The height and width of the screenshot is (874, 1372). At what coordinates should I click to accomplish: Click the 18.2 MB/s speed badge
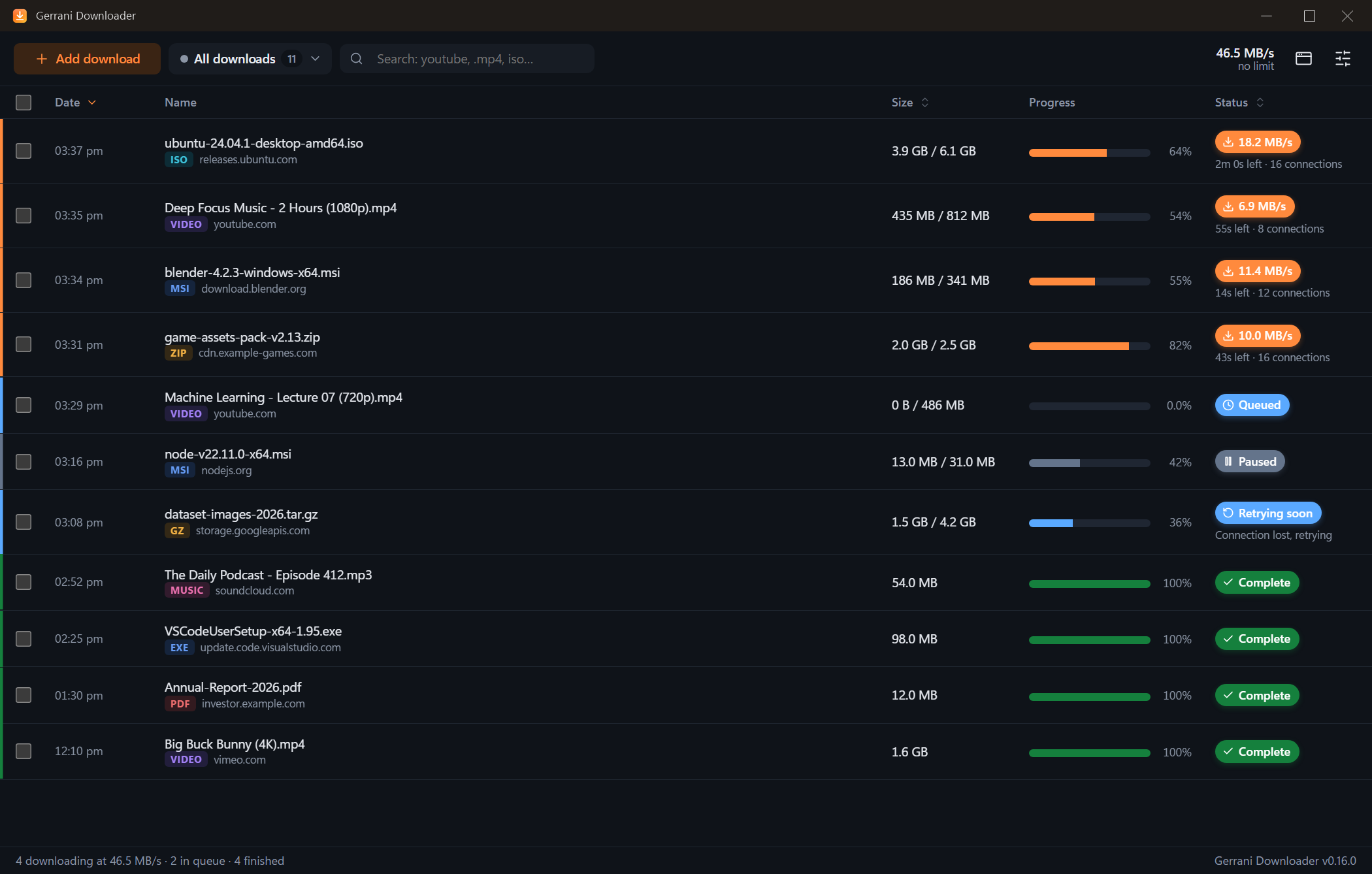tap(1258, 142)
